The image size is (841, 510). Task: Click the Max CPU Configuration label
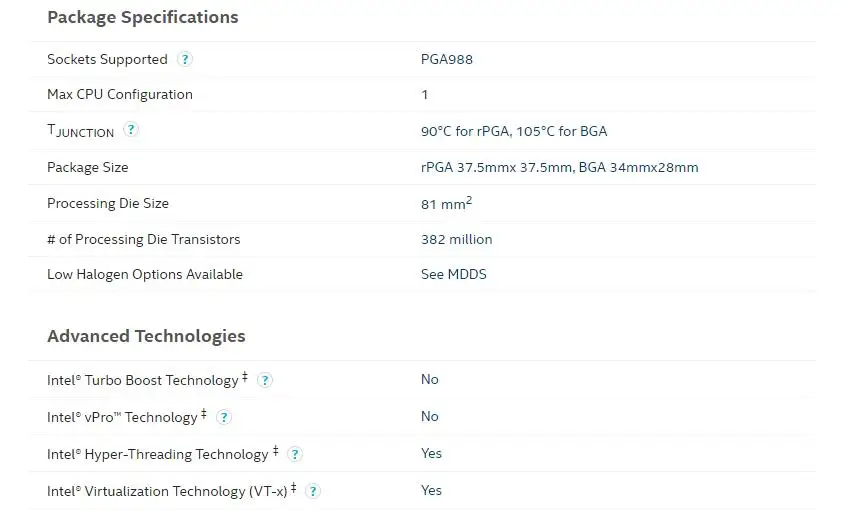[120, 94]
